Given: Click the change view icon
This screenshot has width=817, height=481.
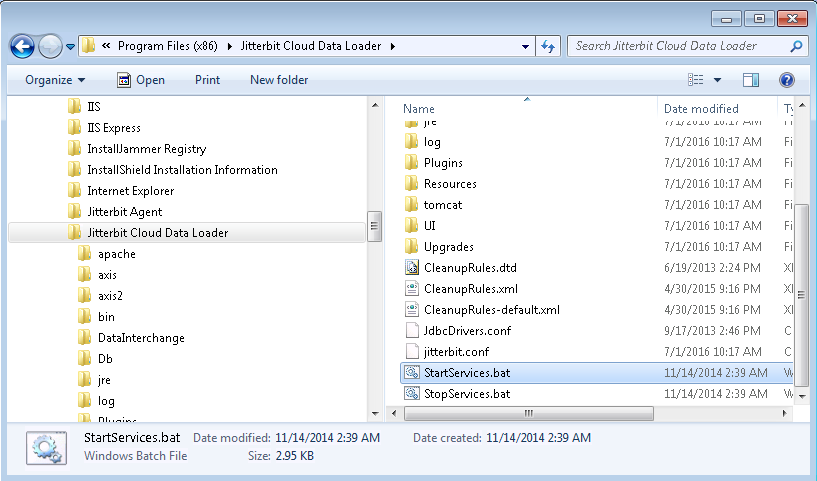Looking at the screenshot, I should pos(697,80).
